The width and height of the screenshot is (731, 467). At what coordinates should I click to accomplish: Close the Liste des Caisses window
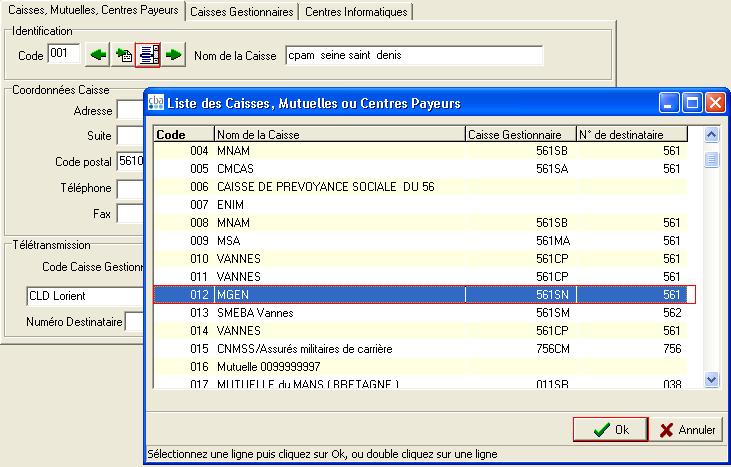point(715,103)
